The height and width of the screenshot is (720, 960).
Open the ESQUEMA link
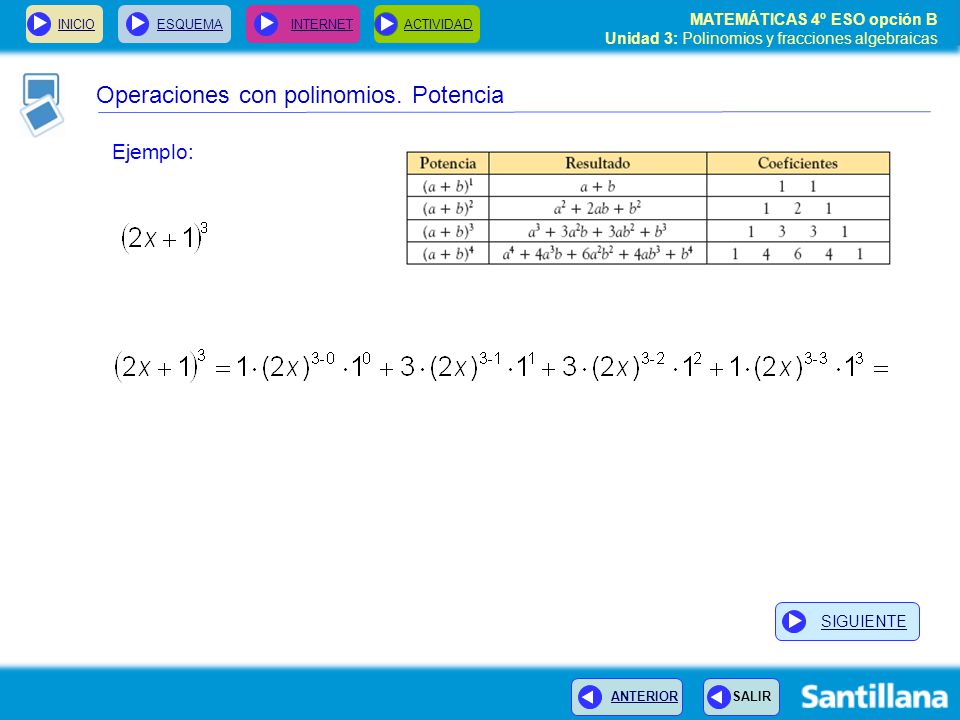[189, 24]
